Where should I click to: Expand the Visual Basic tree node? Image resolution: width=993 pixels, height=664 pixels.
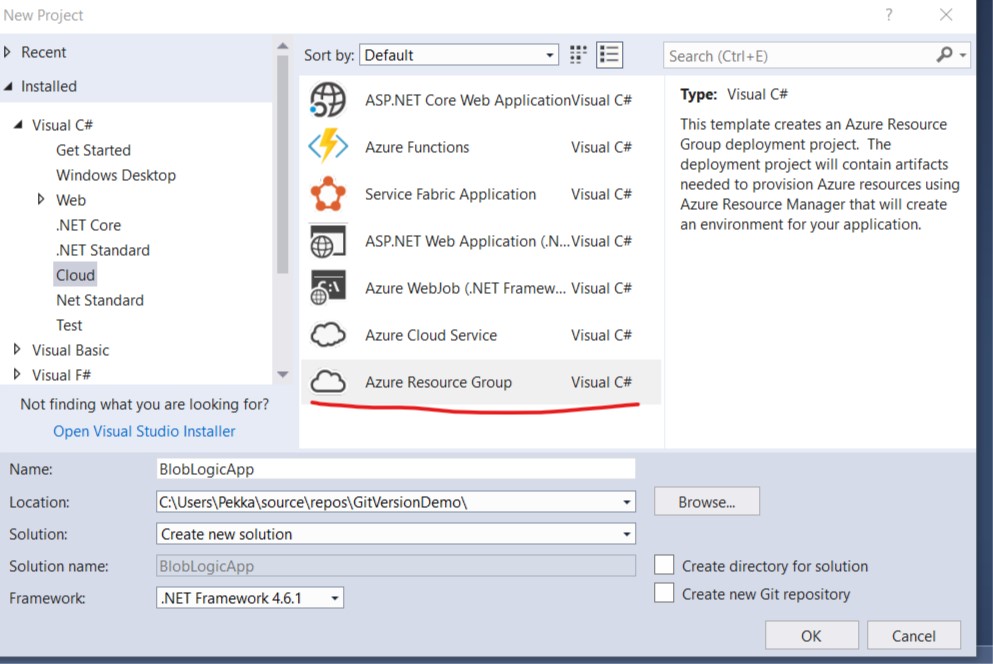click(x=17, y=350)
